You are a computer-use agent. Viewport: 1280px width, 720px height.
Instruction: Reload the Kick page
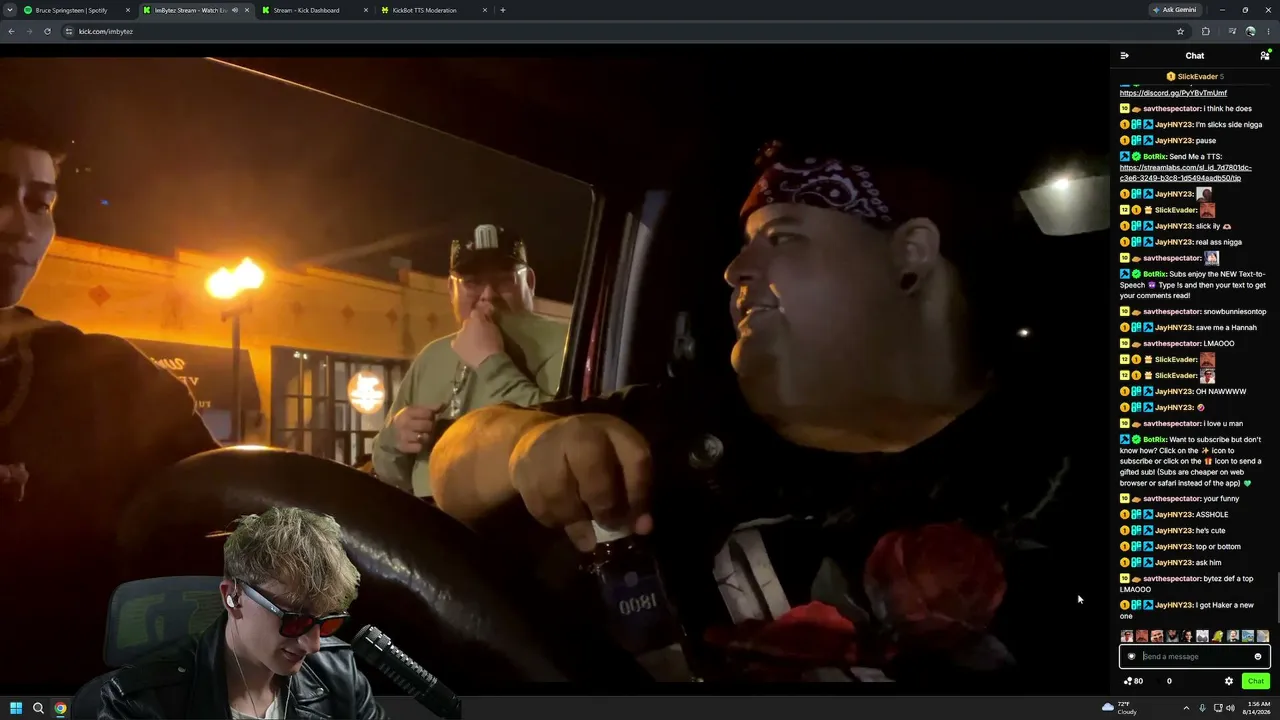coord(48,31)
